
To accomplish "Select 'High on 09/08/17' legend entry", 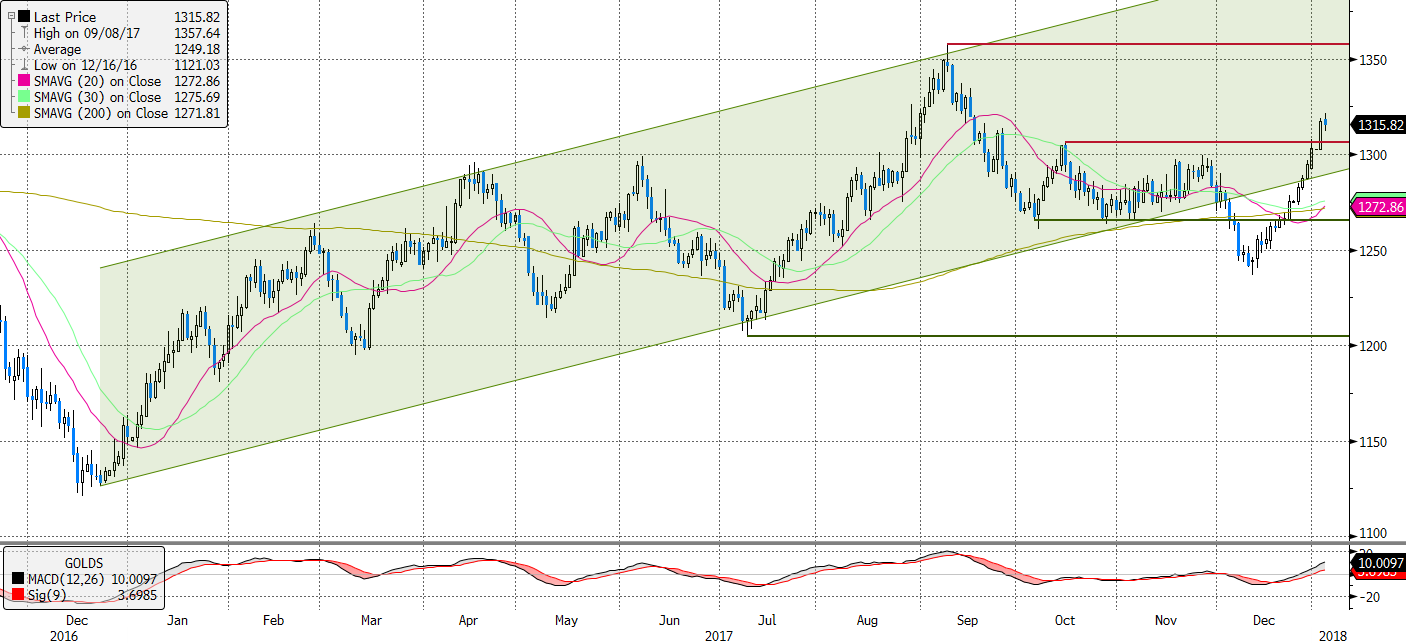I will (x=86, y=33).
